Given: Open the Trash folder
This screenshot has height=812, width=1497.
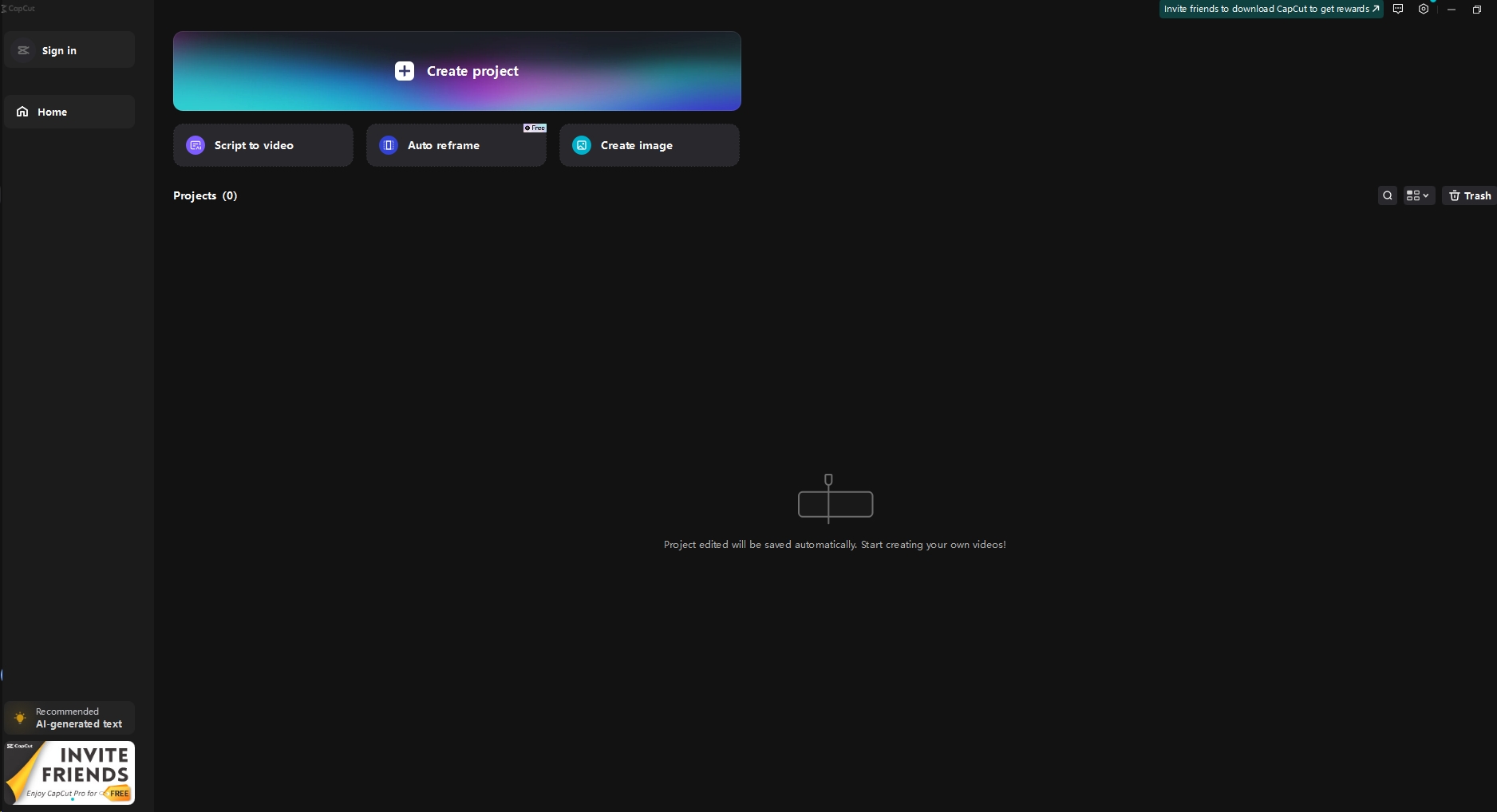Looking at the screenshot, I should 1469,195.
